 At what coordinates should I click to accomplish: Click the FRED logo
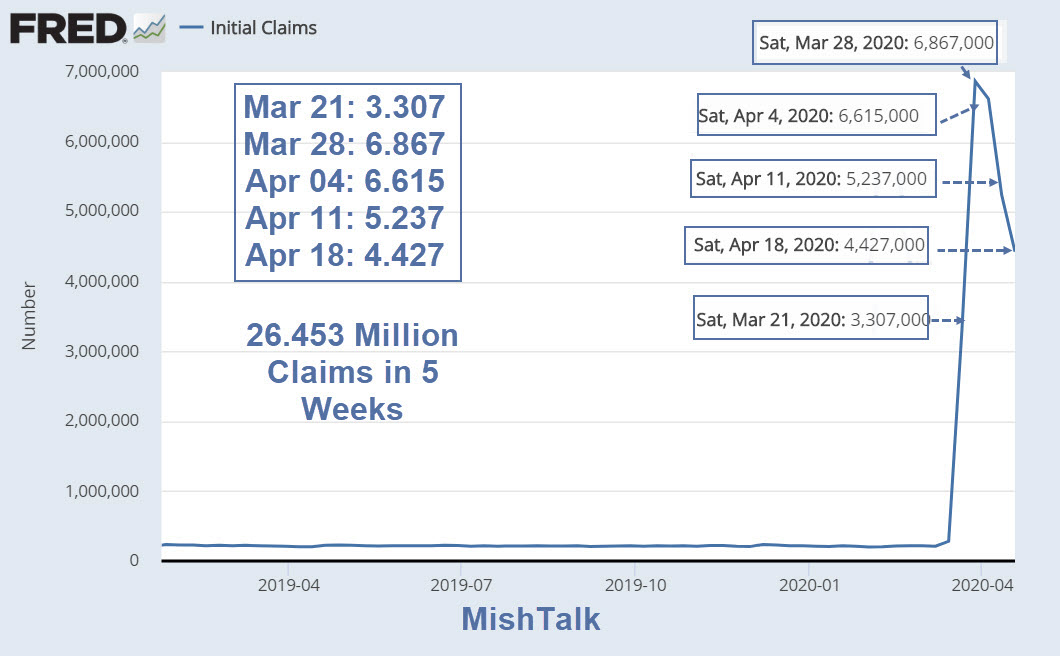pyautogui.click(x=68, y=29)
